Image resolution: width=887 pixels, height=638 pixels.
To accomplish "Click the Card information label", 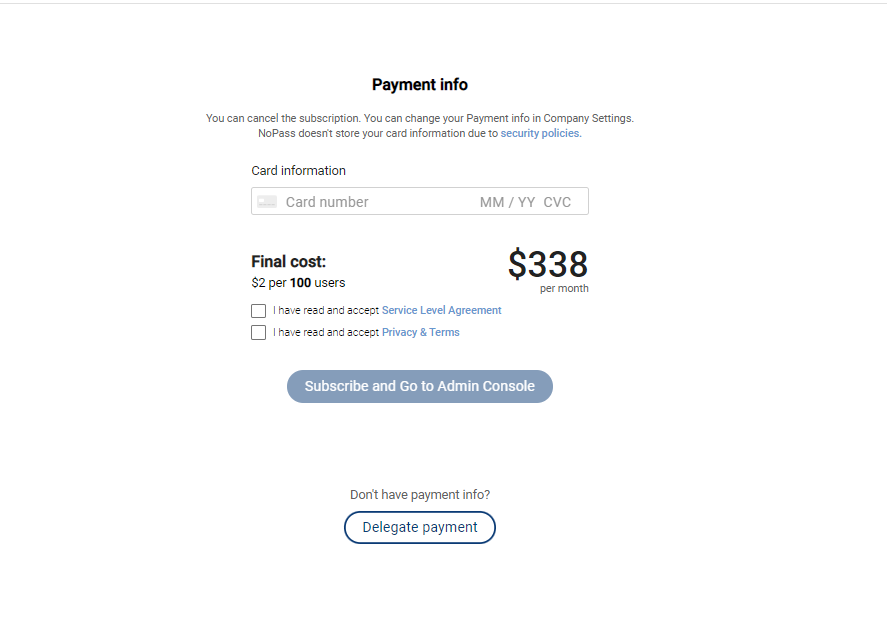I will pos(298,171).
